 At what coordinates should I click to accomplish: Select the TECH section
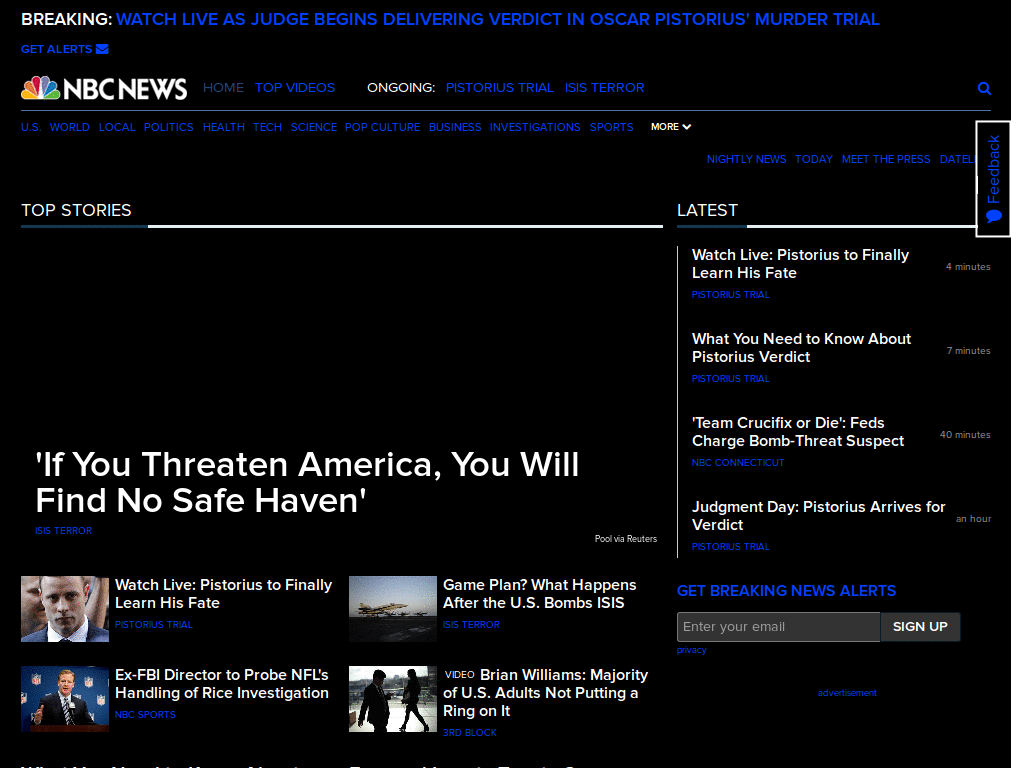267,127
